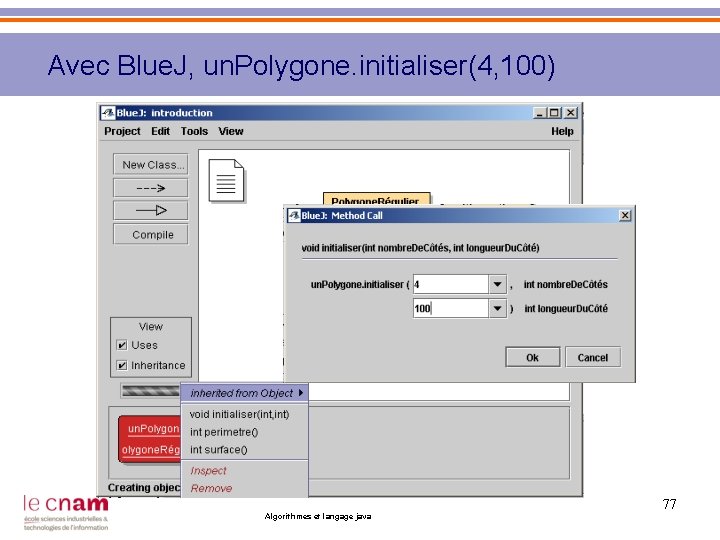Click the le cnam logo
The width and height of the screenshot is (720, 540).
(66, 513)
